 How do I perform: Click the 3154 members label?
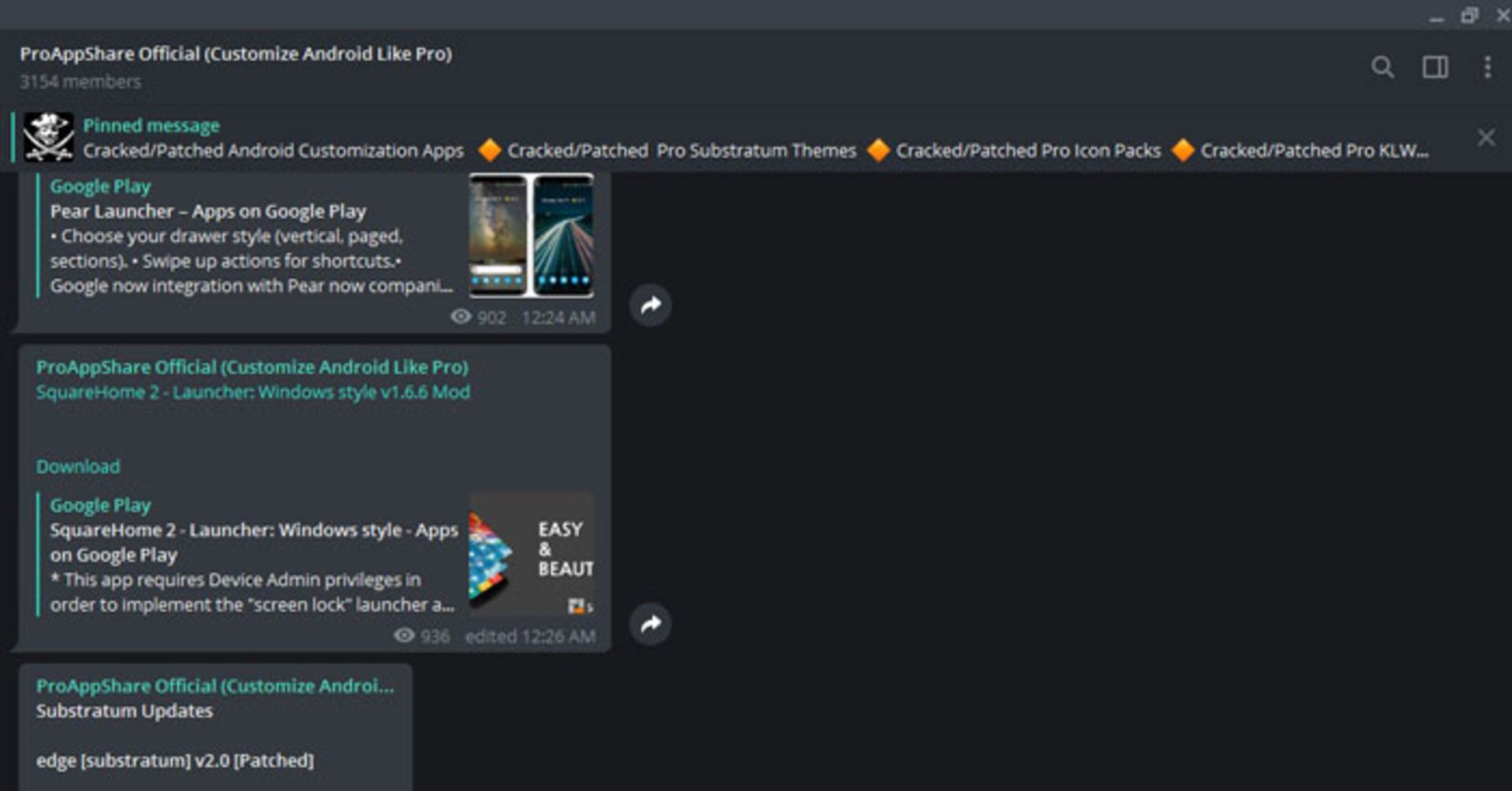80,81
